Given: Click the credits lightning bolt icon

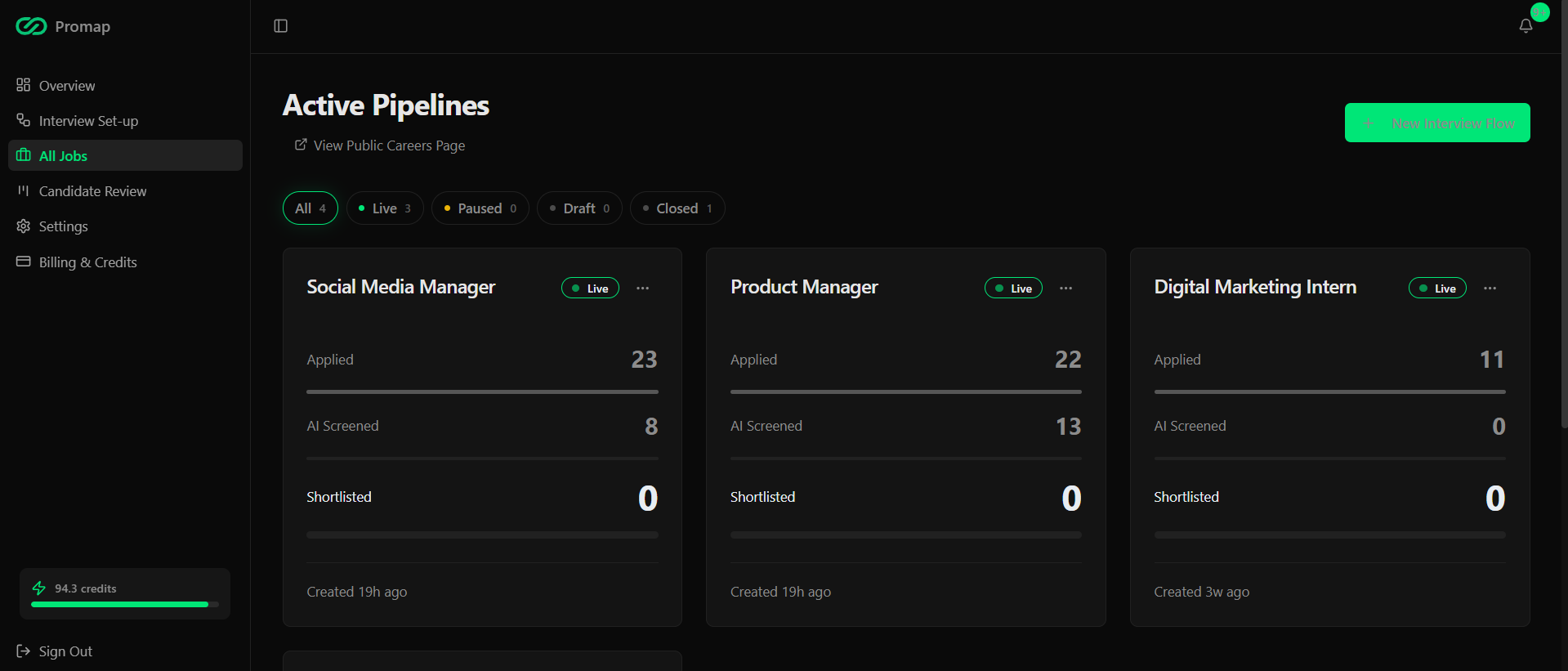Looking at the screenshot, I should click(39, 588).
